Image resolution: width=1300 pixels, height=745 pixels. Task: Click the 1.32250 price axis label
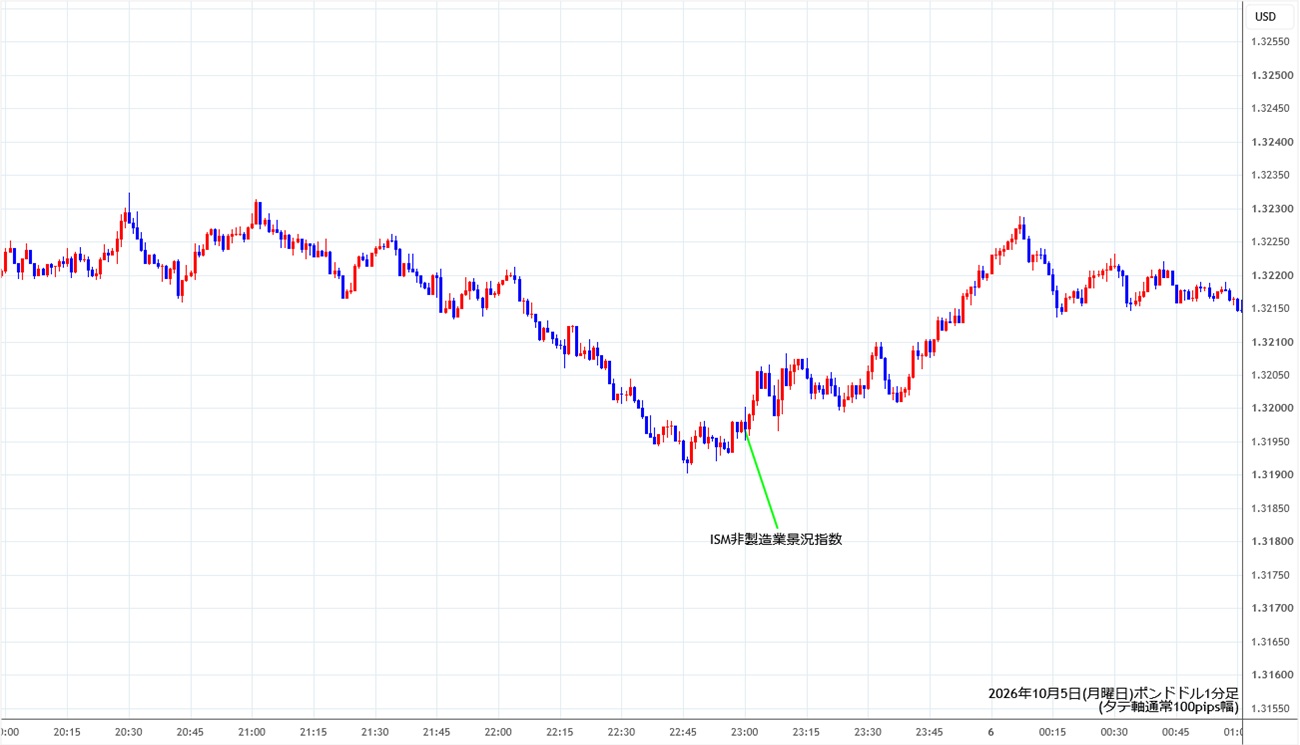point(1269,241)
